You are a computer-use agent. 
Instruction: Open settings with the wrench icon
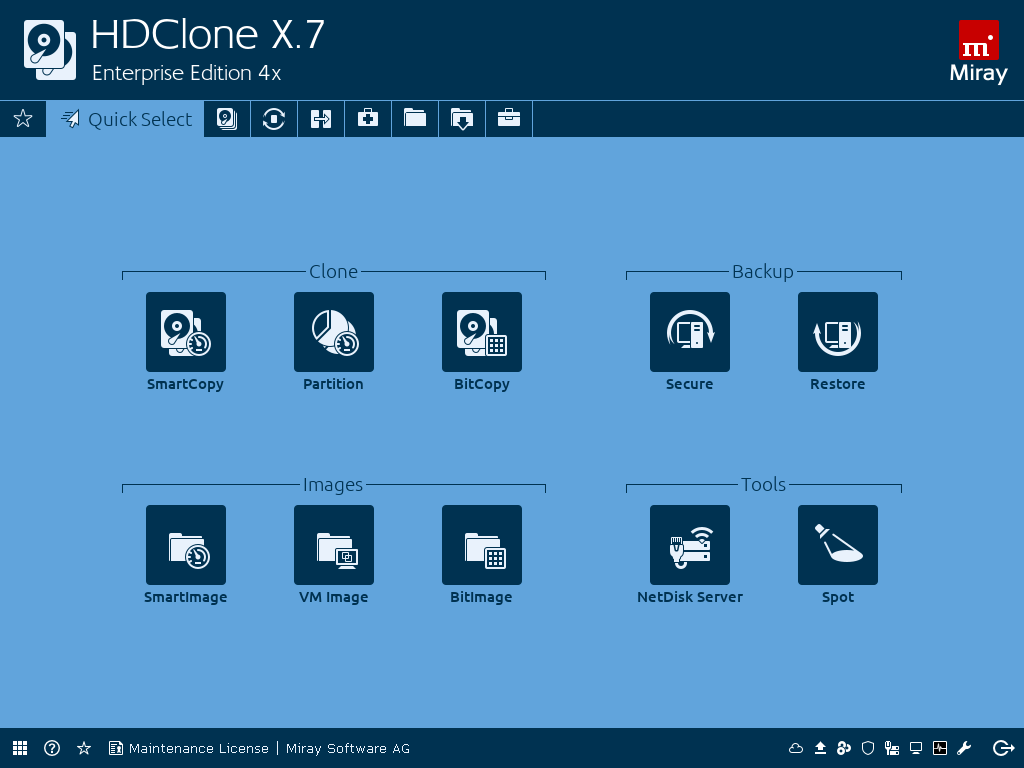pos(964,748)
